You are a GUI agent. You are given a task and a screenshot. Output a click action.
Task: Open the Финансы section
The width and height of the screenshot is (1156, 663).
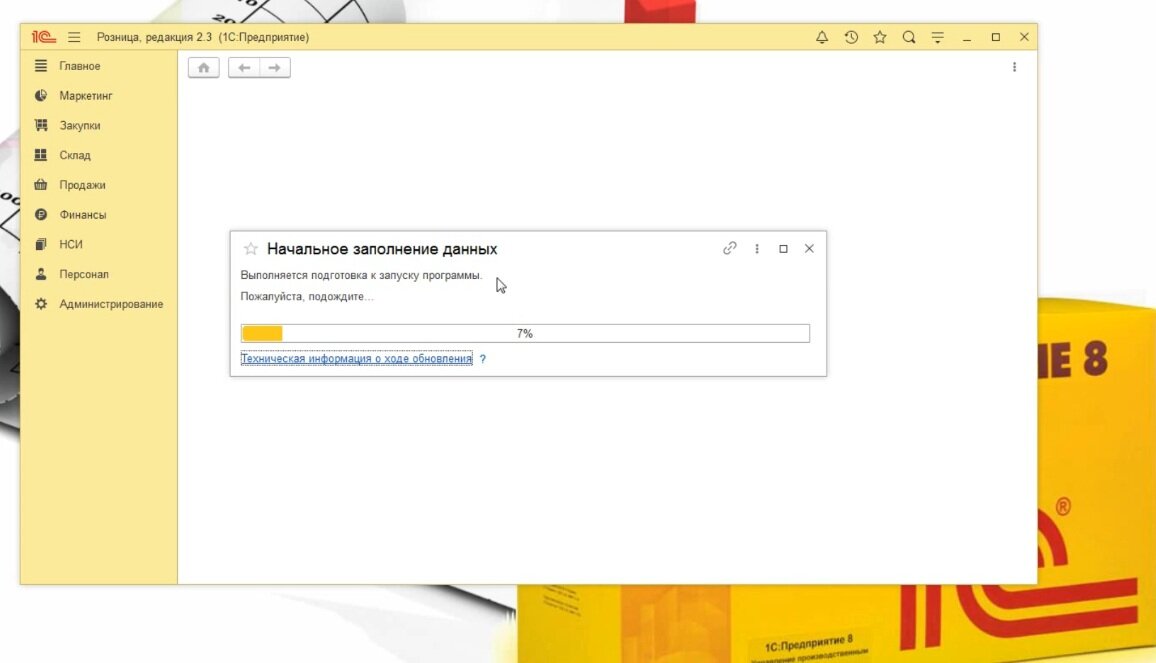83,215
